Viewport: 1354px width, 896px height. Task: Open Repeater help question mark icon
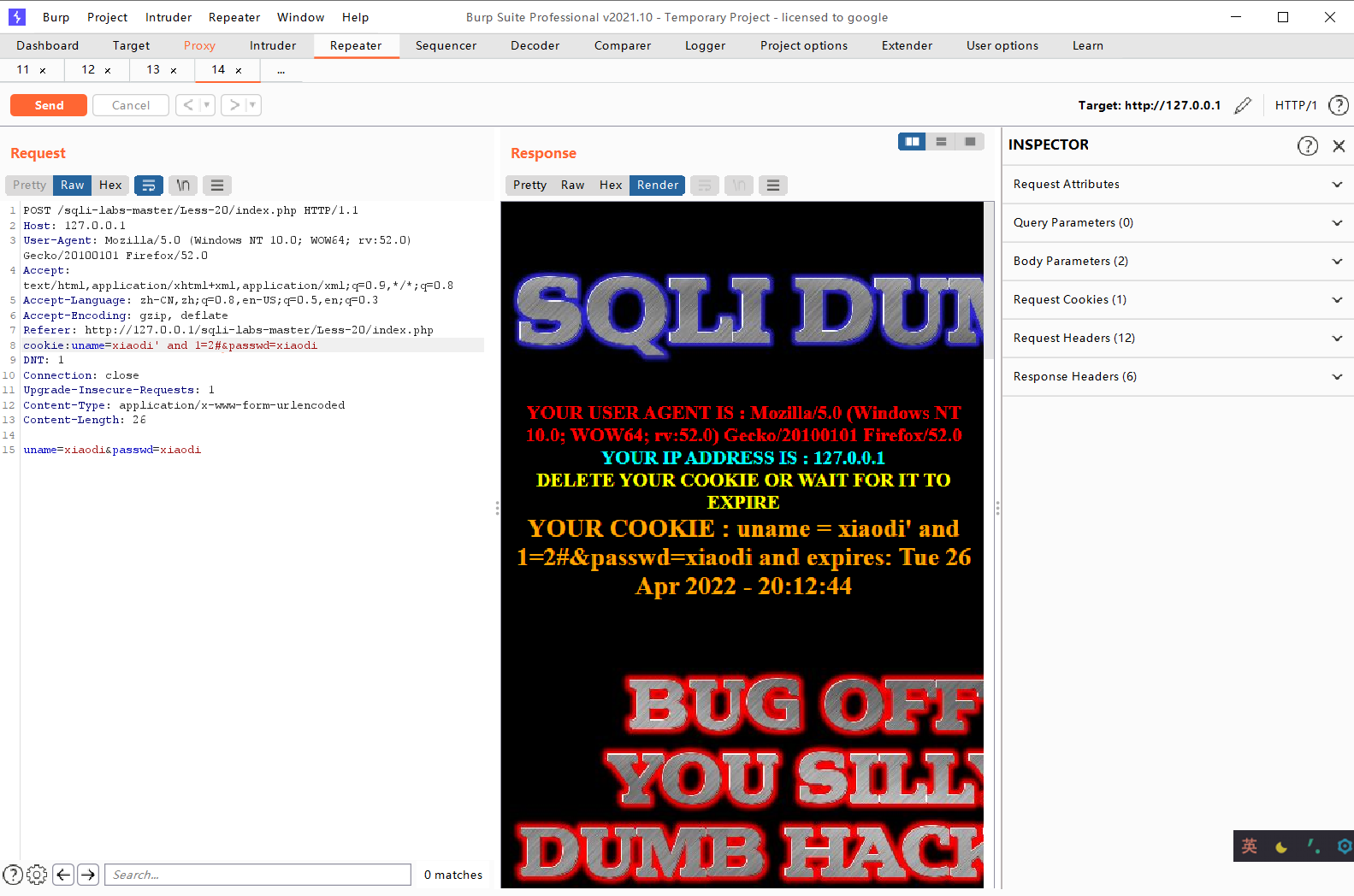tap(1339, 105)
